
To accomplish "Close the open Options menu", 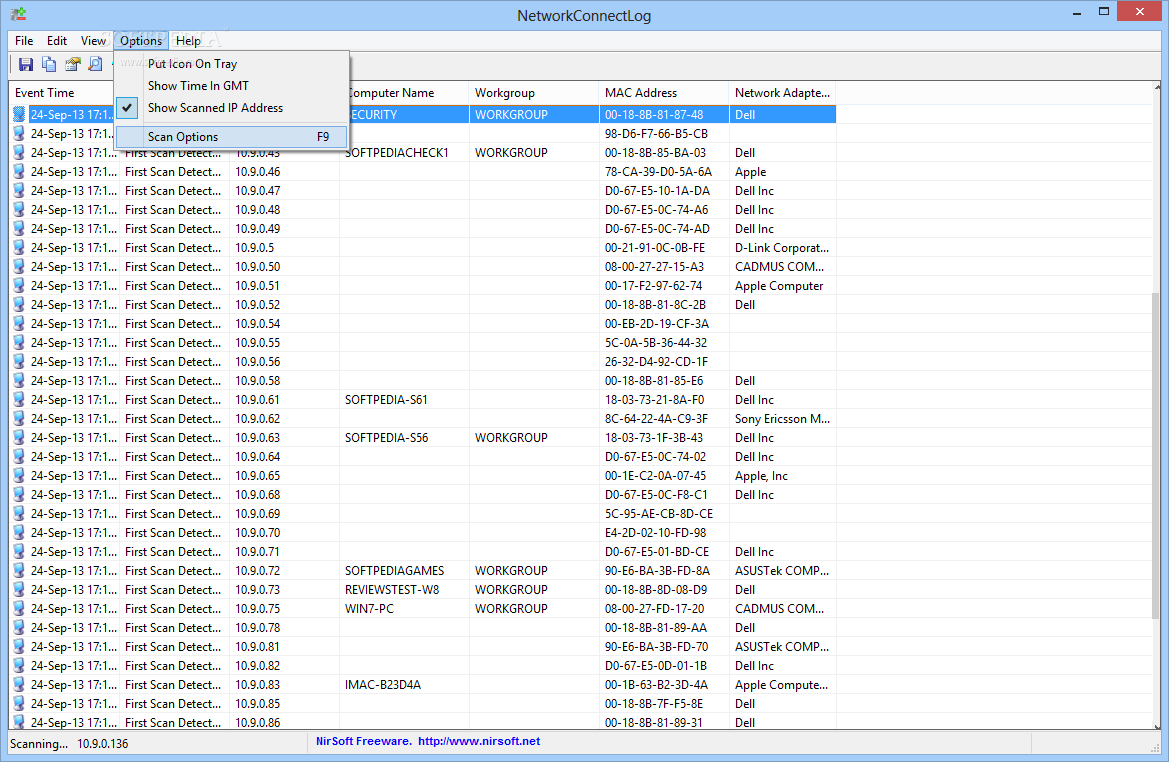I will (141, 41).
